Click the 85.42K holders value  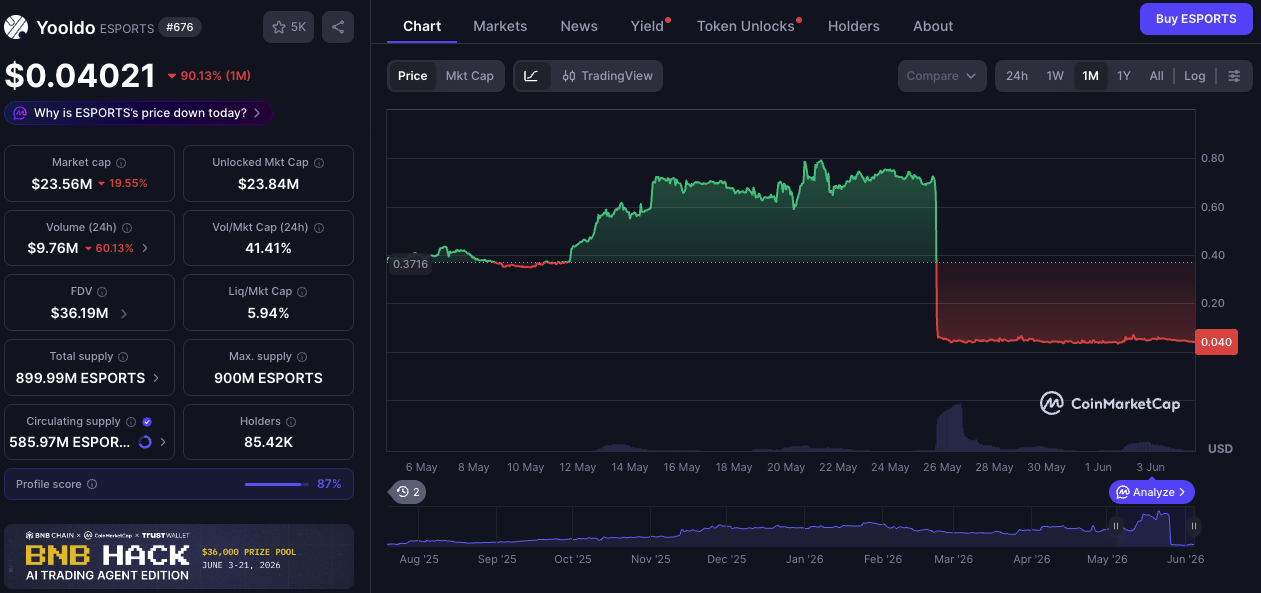point(268,442)
